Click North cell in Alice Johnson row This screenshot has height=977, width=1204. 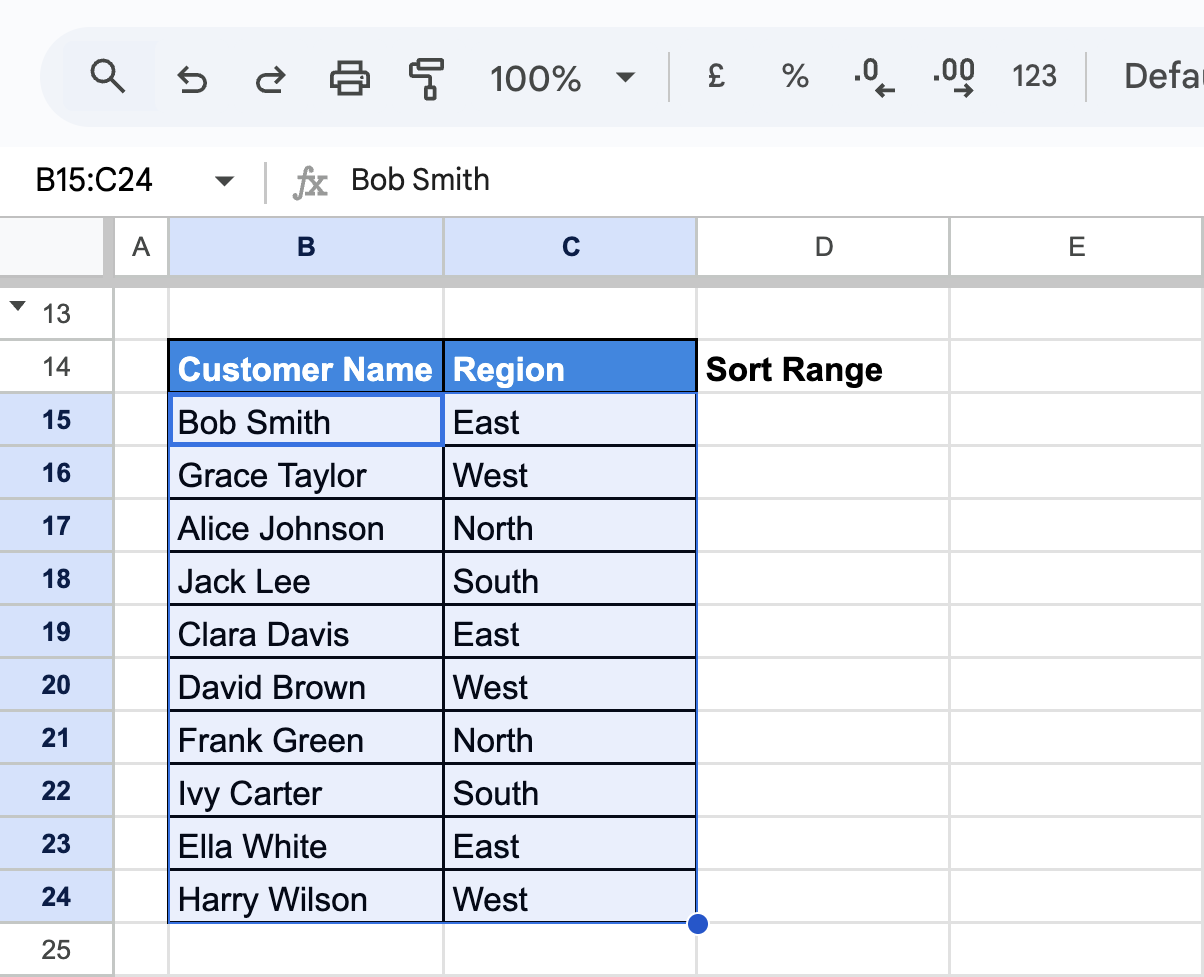(x=570, y=526)
